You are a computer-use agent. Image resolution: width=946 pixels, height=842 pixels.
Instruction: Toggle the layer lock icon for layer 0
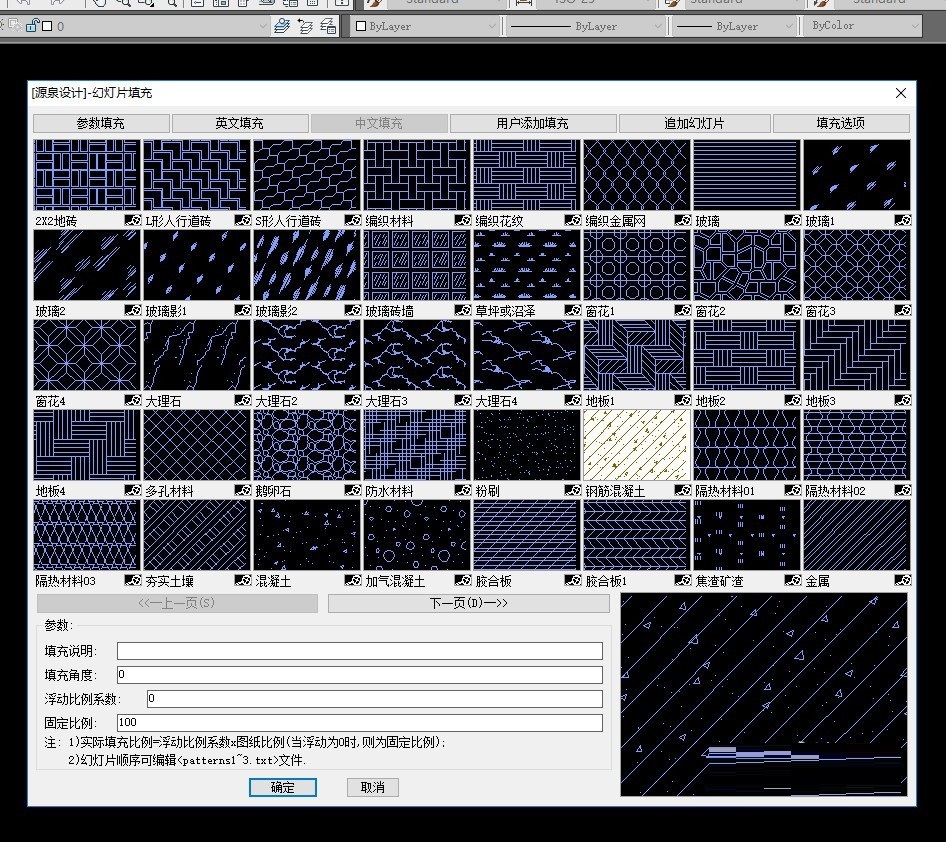coord(33,25)
